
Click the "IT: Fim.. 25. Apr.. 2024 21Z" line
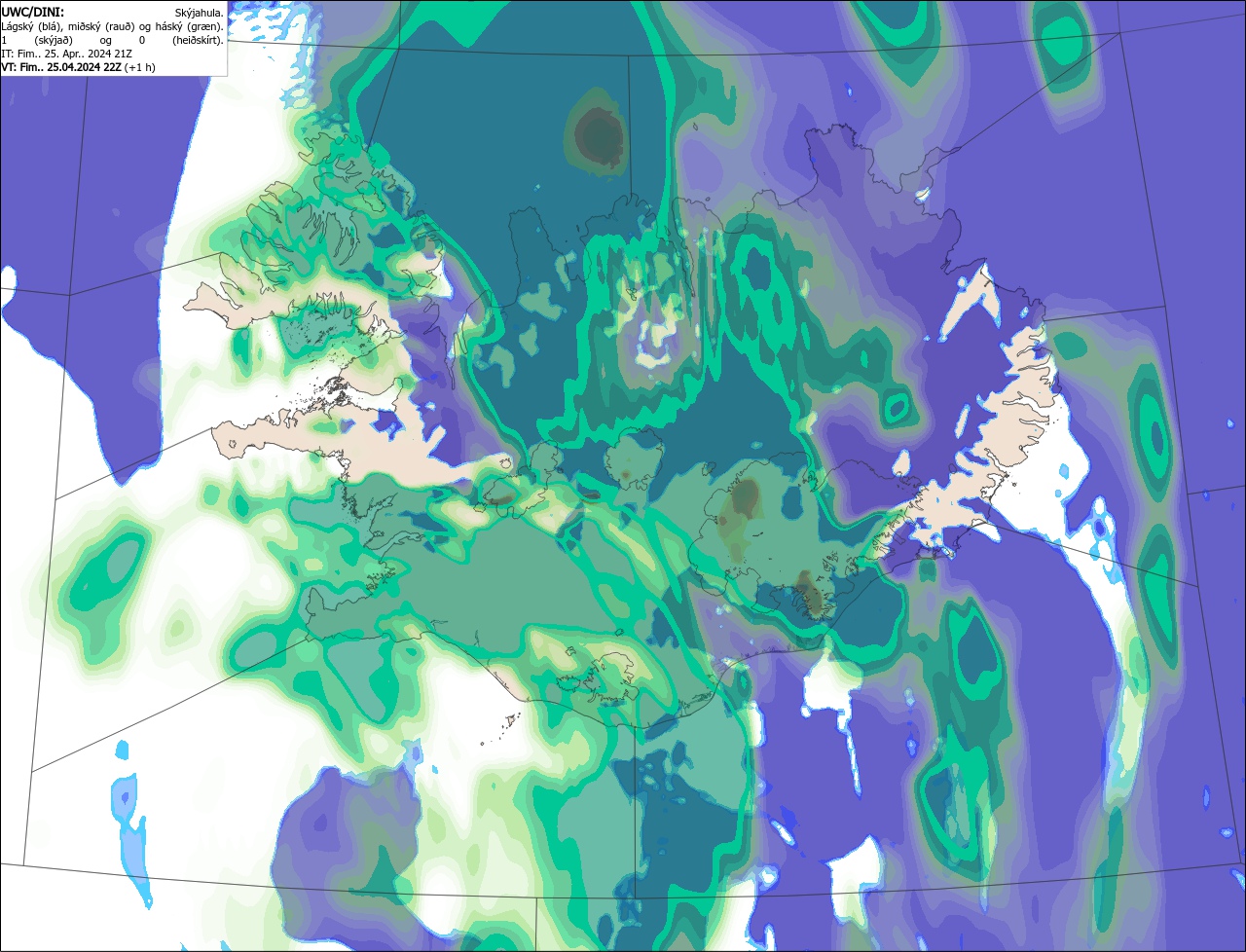[66, 55]
